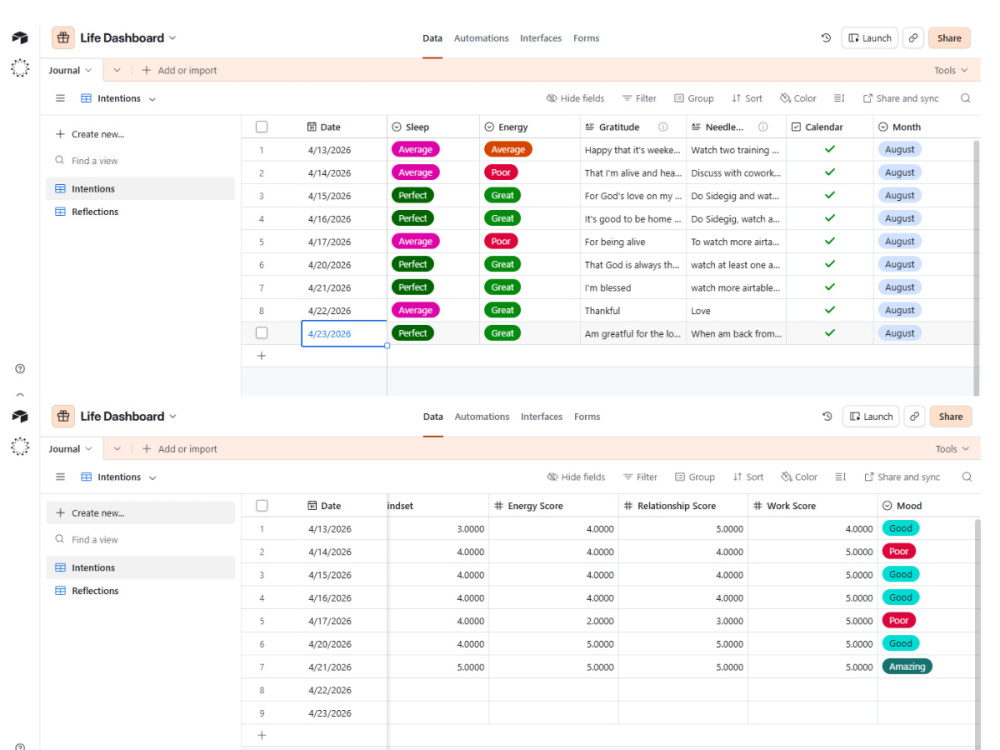This screenshot has height=750, width=1000.
Task: Click info icon on Gratitude column header
Action: pyautogui.click(x=663, y=127)
